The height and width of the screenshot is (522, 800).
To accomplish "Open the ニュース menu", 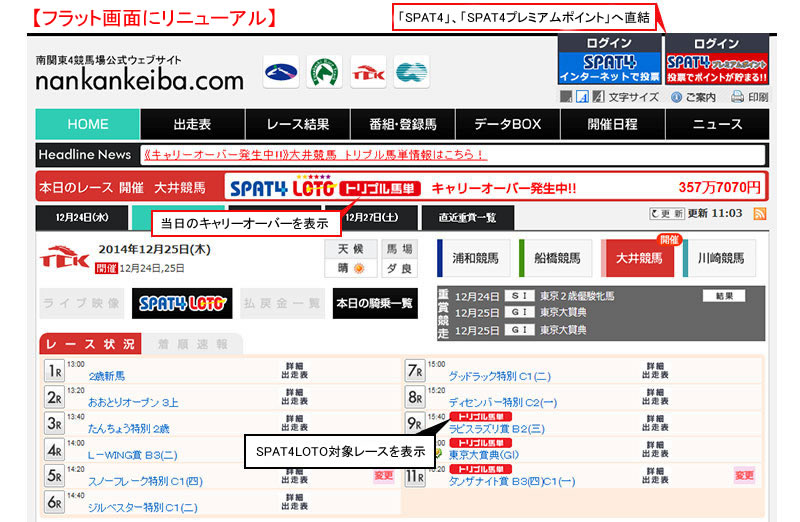I will (717, 124).
